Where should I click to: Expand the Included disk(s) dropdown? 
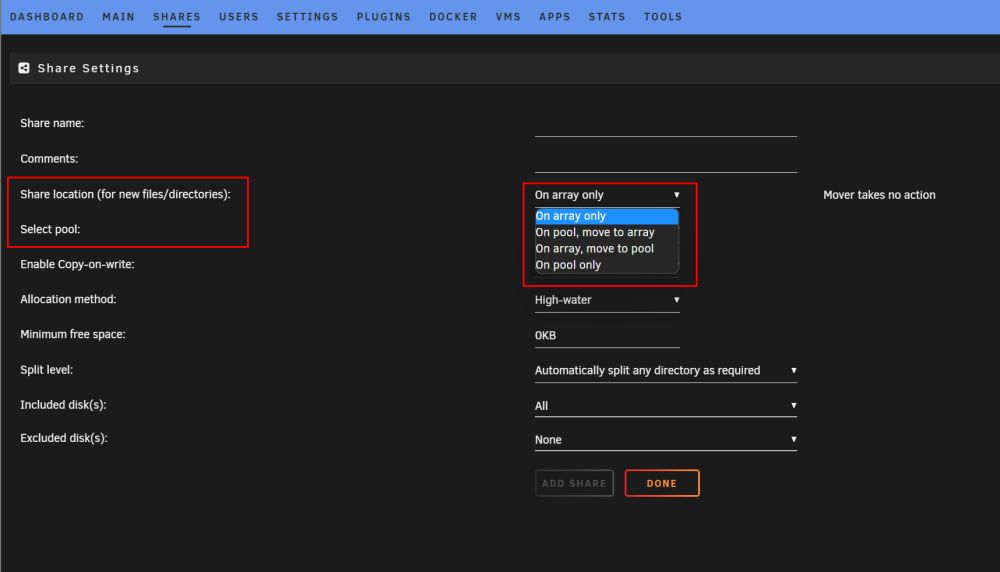pyautogui.click(x=666, y=406)
